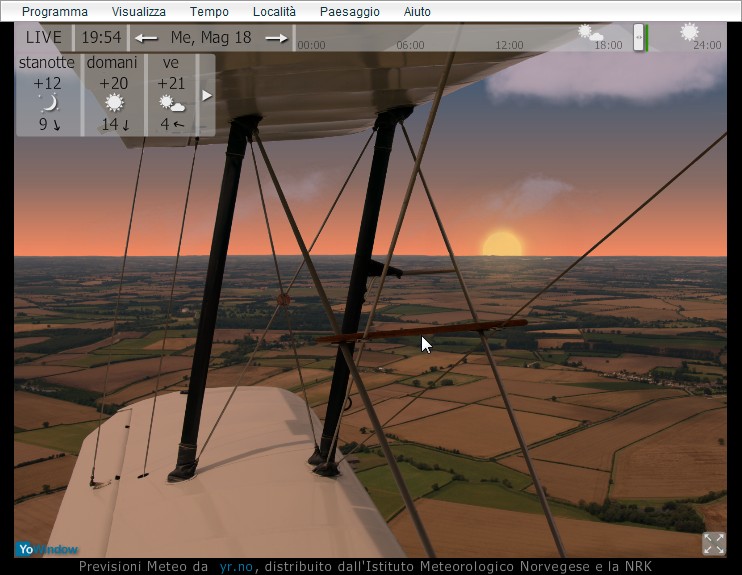The height and width of the screenshot is (575, 742).
Task: Click the 00:00 mark on timeline
Action: [311, 45]
